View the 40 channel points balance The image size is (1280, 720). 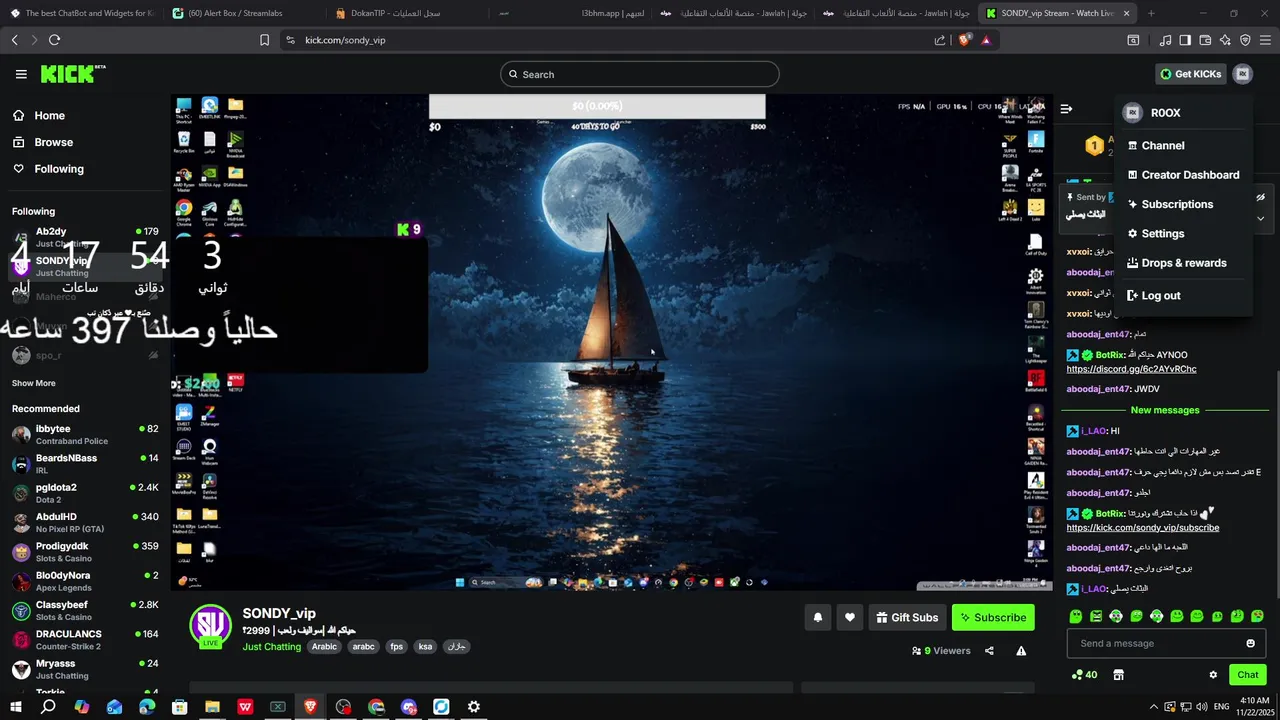pyautogui.click(x=1084, y=675)
